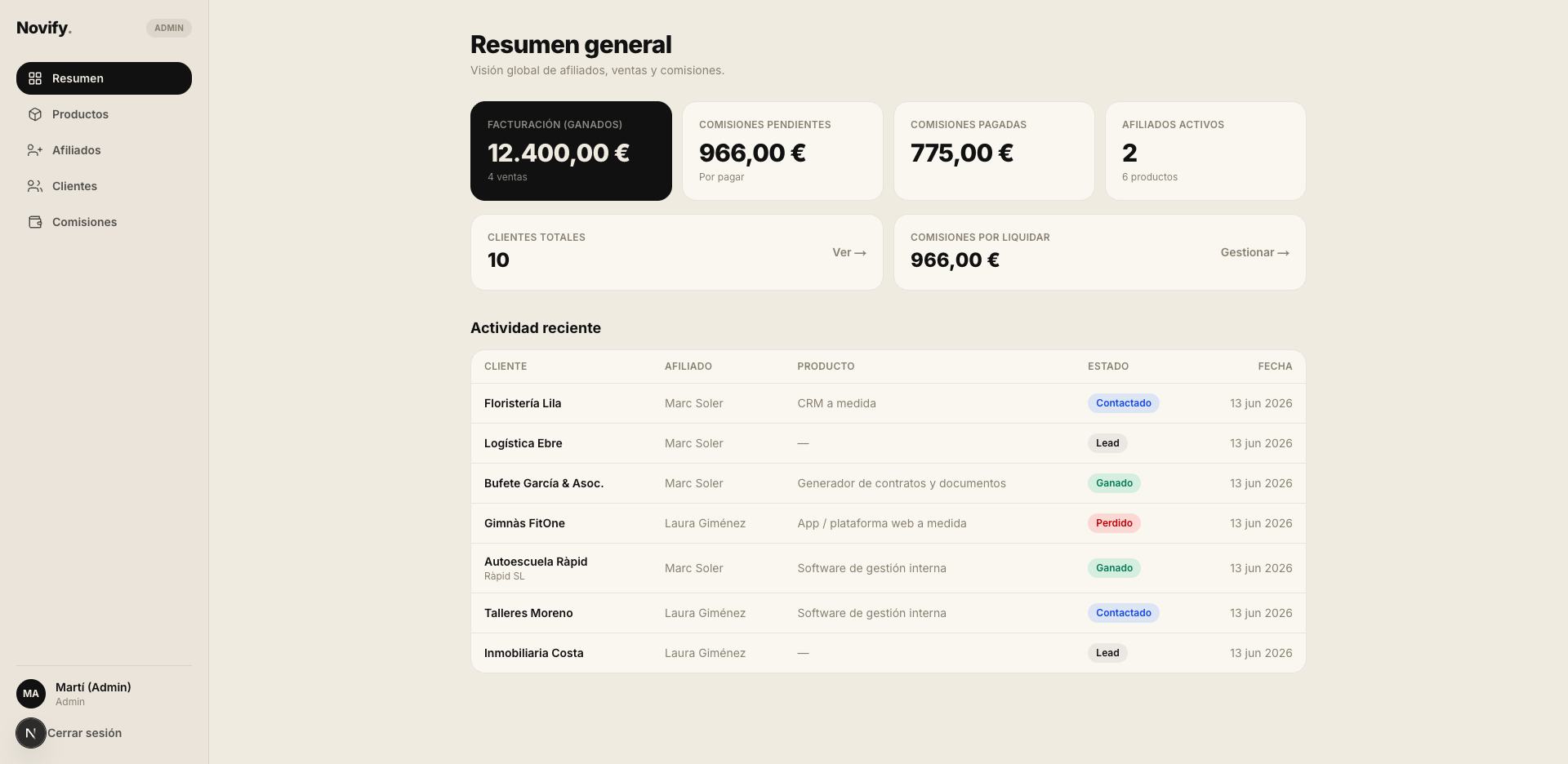The width and height of the screenshot is (1568, 764).
Task: Click the Resumen grid icon in sidebar
Action: point(35,78)
